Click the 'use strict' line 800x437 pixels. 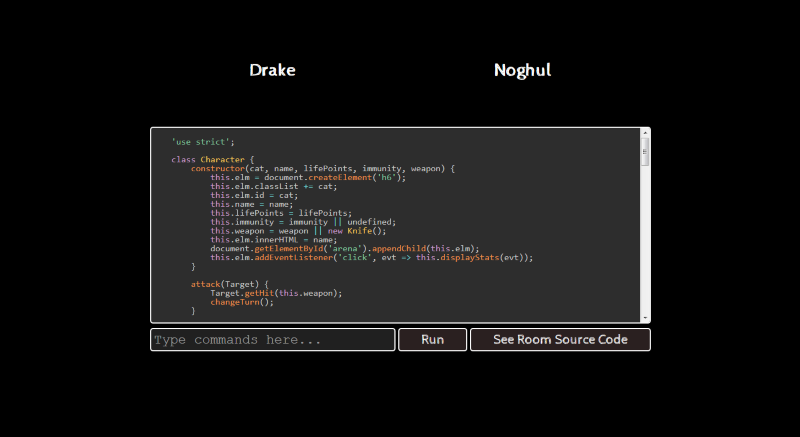203,142
